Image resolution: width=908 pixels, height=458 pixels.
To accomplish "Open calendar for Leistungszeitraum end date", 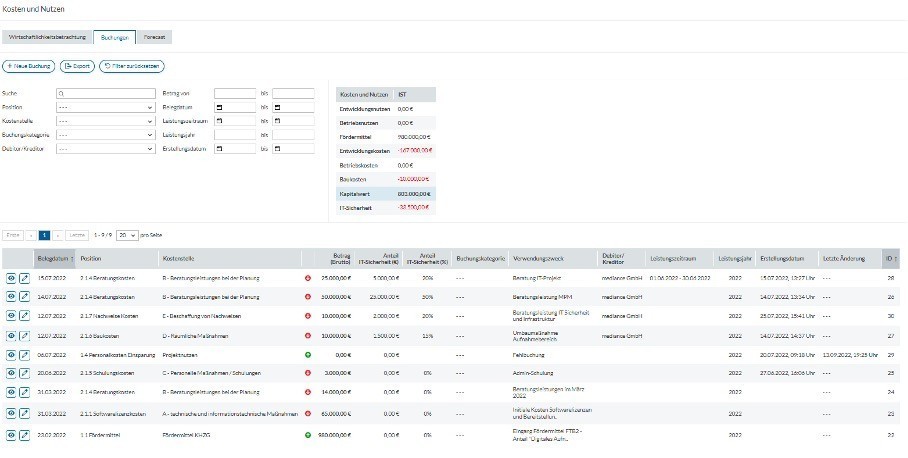I will (x=277, y=121).
